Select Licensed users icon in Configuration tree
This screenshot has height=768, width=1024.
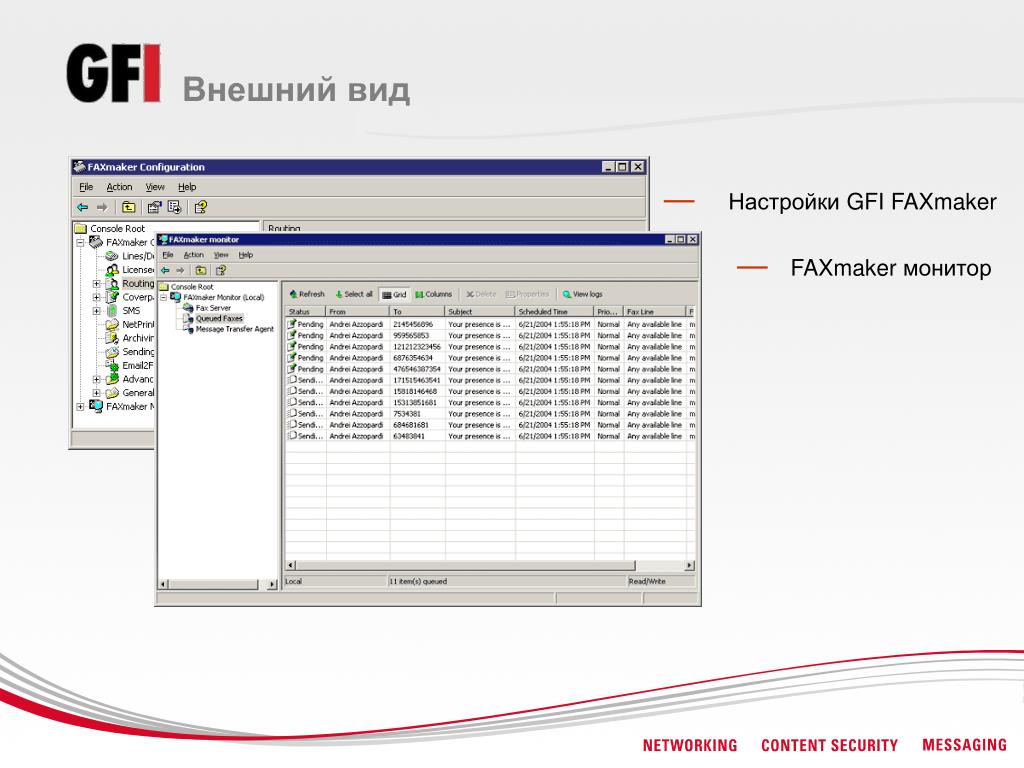tap(112, 270)
